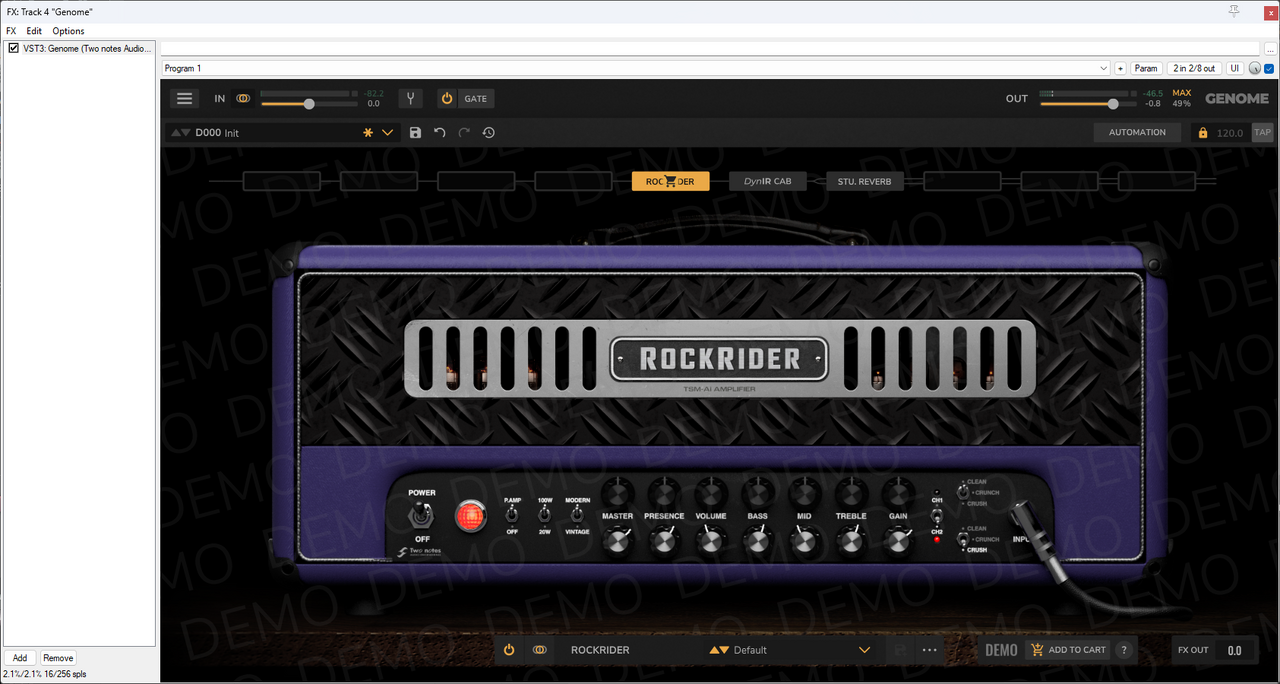Flip the CH1 Clean/Crunch/Crush switch

tap(962, 492)
